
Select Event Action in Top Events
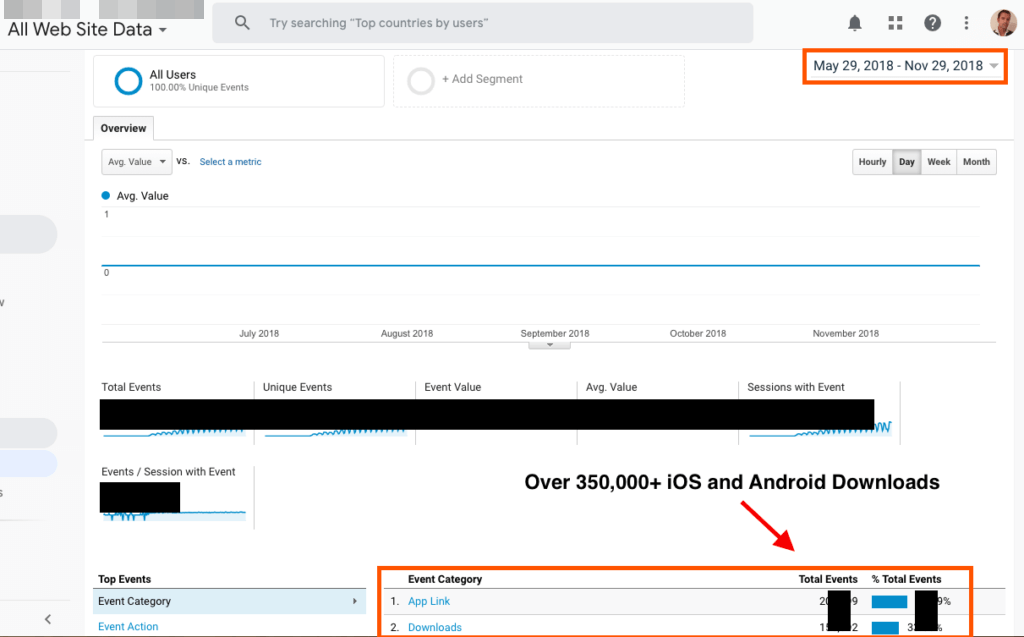128,627
